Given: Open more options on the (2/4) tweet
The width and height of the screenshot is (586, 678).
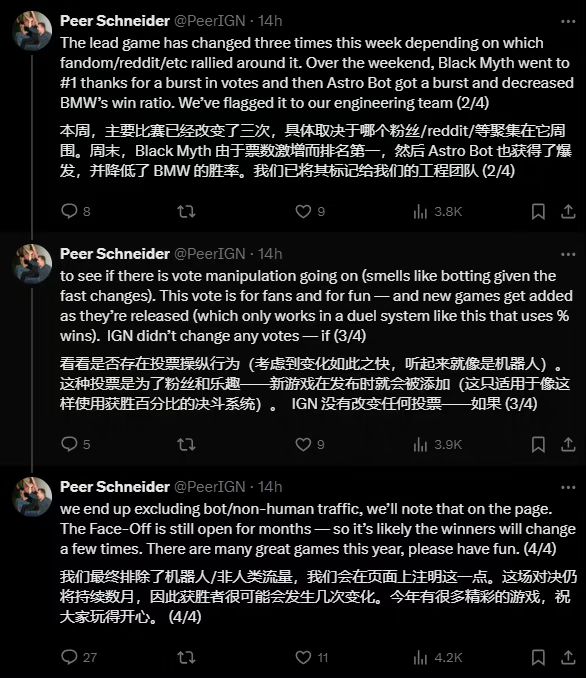Looking at the screenshot, I should tap(568, 21).
